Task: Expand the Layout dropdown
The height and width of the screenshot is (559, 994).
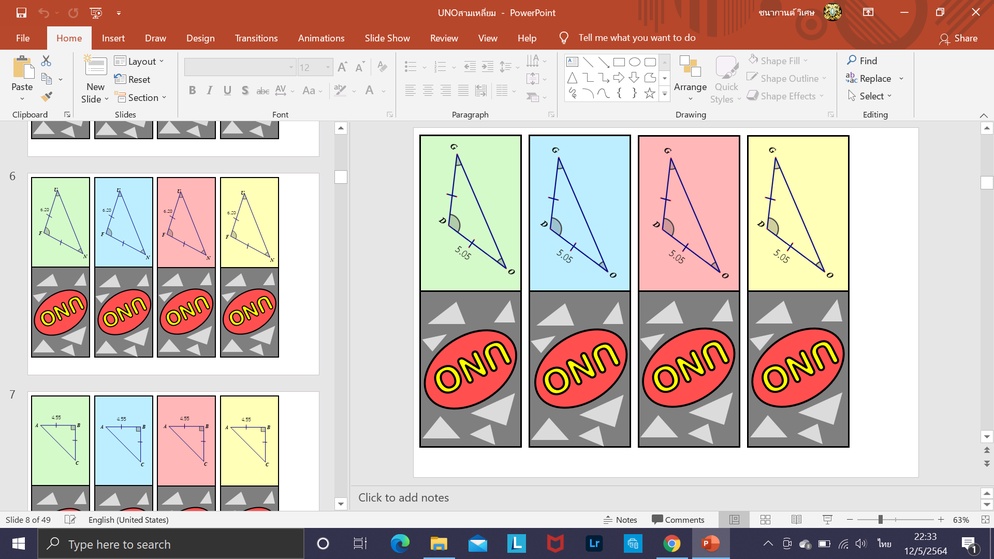Action: click(x=139, y=61)
